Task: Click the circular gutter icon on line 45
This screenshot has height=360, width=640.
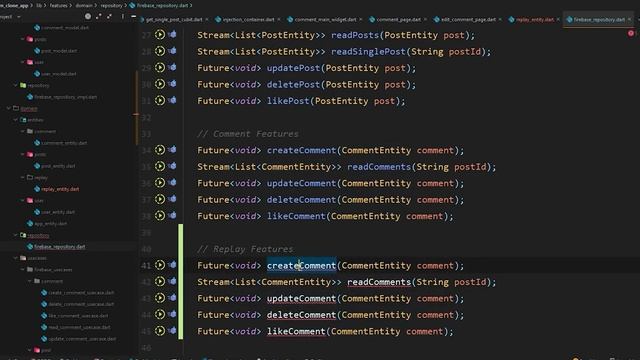Action: click(160, 331)
